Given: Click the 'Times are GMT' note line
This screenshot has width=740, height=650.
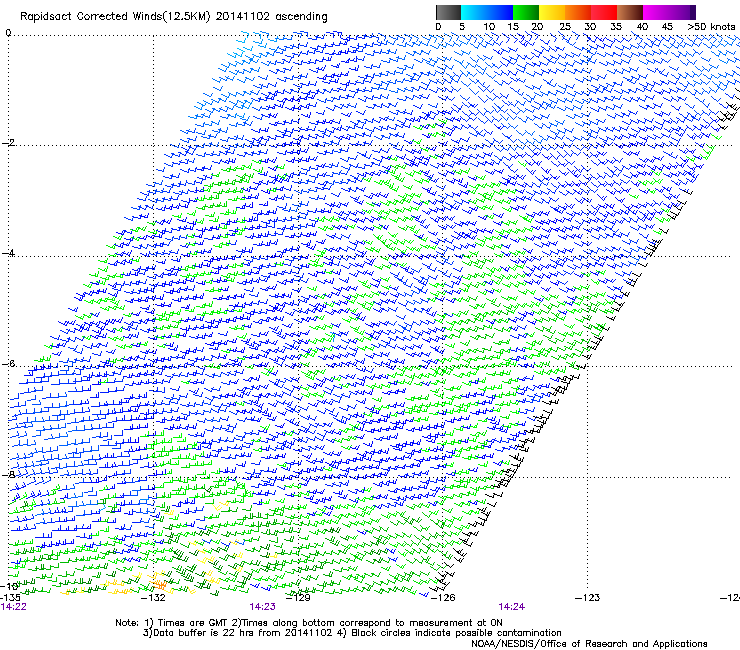Looking at the screenshot, I should point(309,623).
